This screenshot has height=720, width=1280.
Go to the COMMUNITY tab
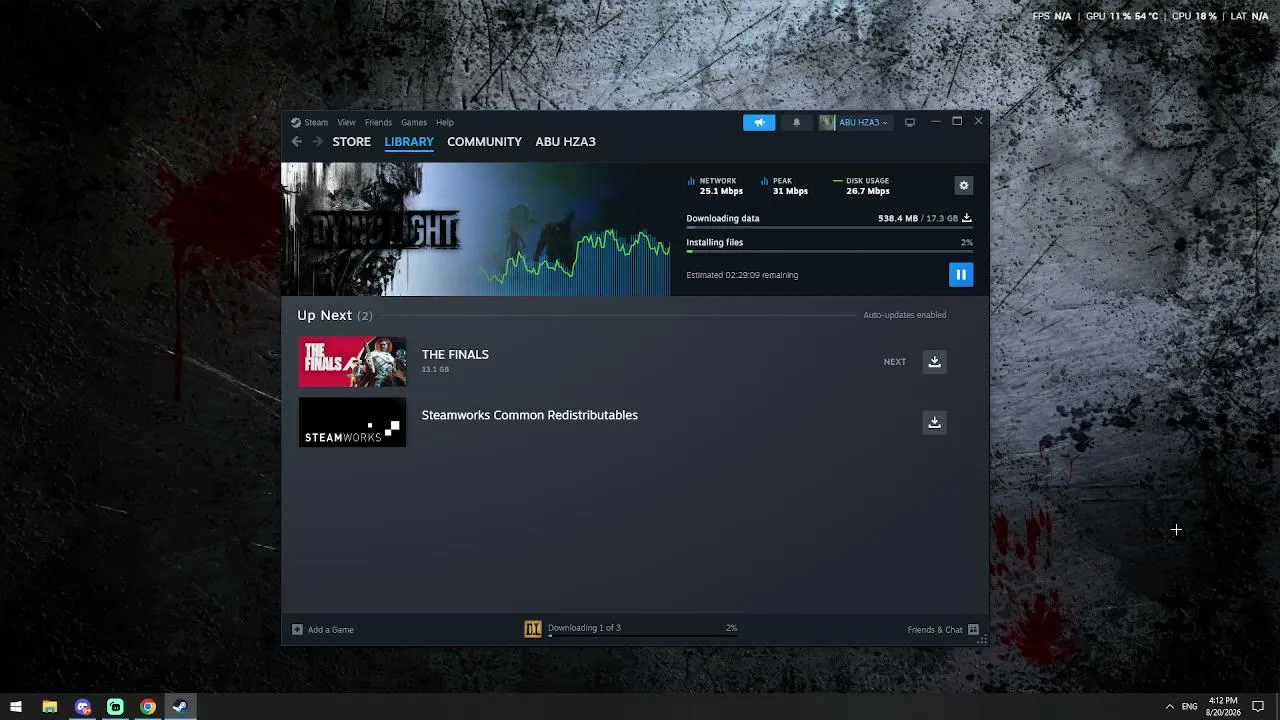(x=485, y=142)
